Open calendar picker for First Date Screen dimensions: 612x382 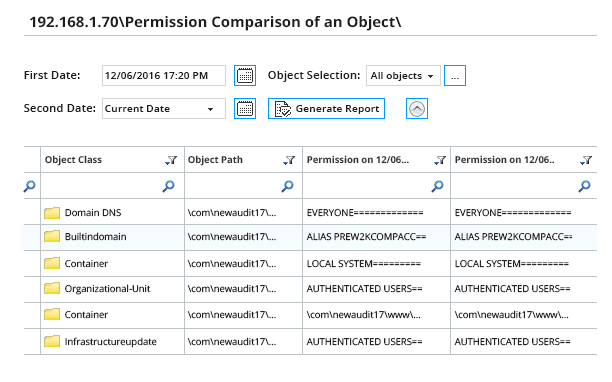point(245,75)
